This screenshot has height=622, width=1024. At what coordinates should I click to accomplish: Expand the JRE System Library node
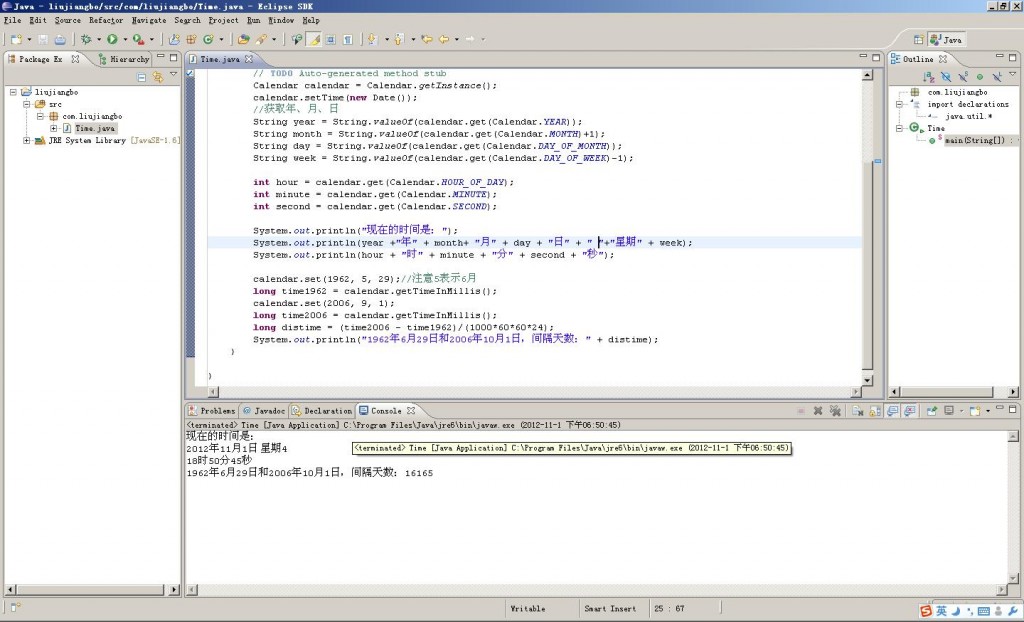click(26, 141)
